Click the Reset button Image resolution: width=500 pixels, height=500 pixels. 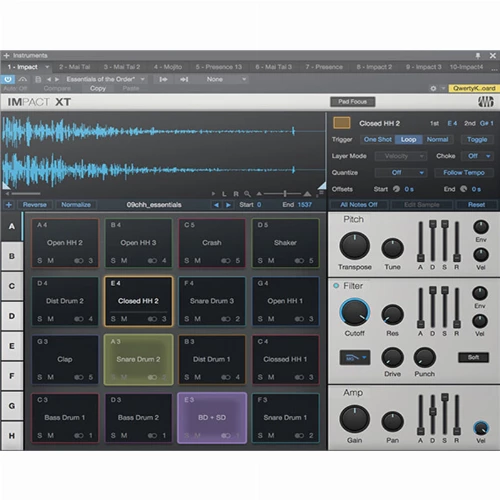click(x=476, y=205)
